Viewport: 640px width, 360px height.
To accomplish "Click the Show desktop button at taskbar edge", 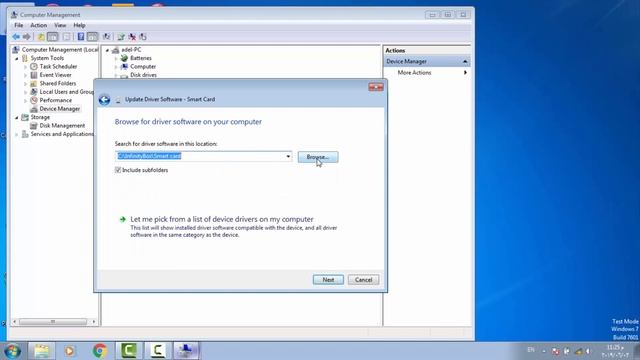I will (x=637, y=351).
